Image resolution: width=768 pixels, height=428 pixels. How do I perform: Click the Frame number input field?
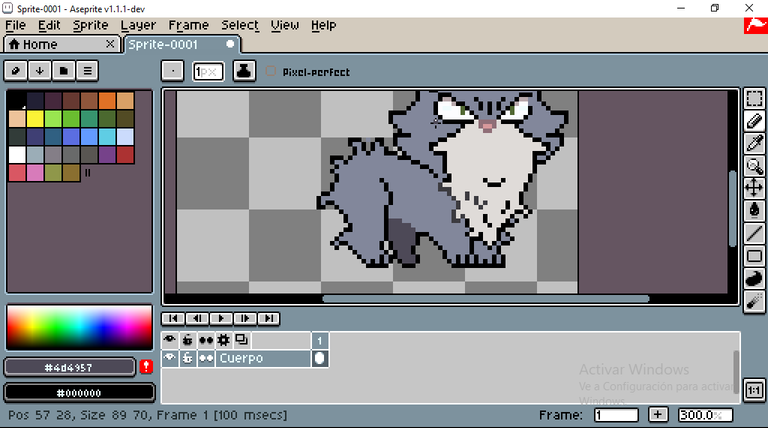point(616,415)
